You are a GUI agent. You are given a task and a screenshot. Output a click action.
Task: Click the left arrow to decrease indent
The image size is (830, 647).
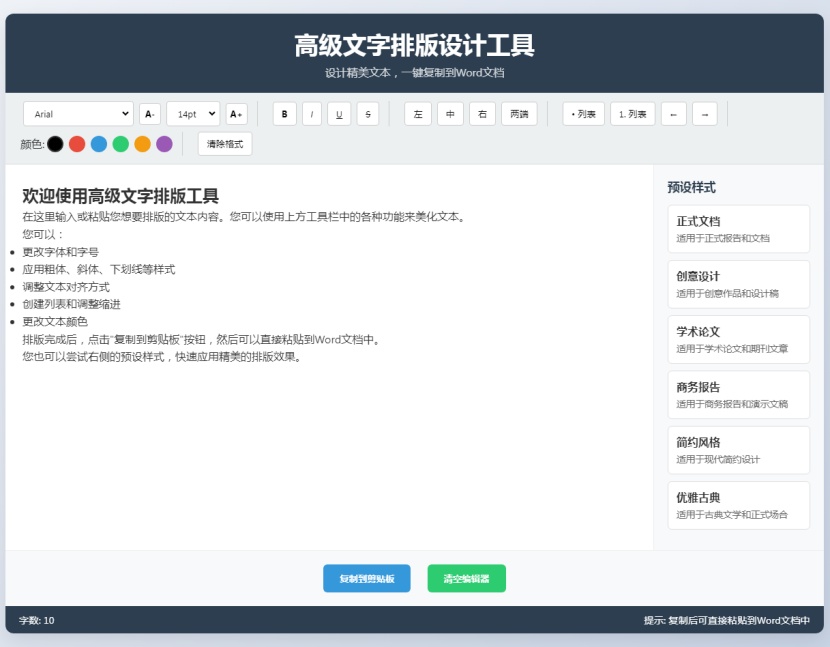tap(673, 114)
